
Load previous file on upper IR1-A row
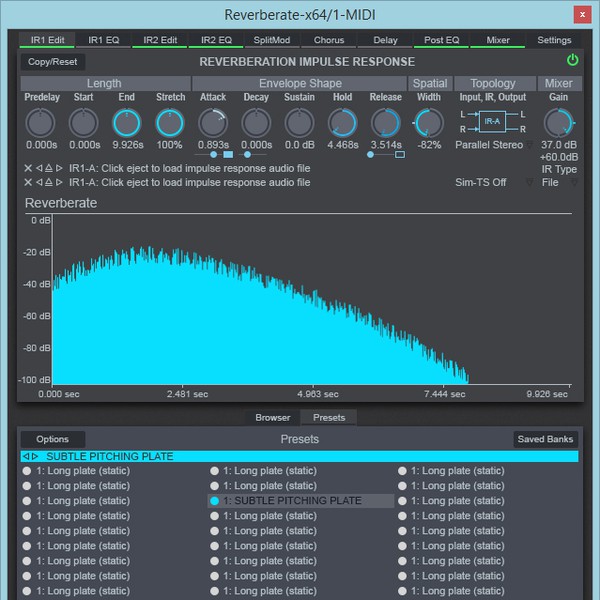click(x=39, y=168)
